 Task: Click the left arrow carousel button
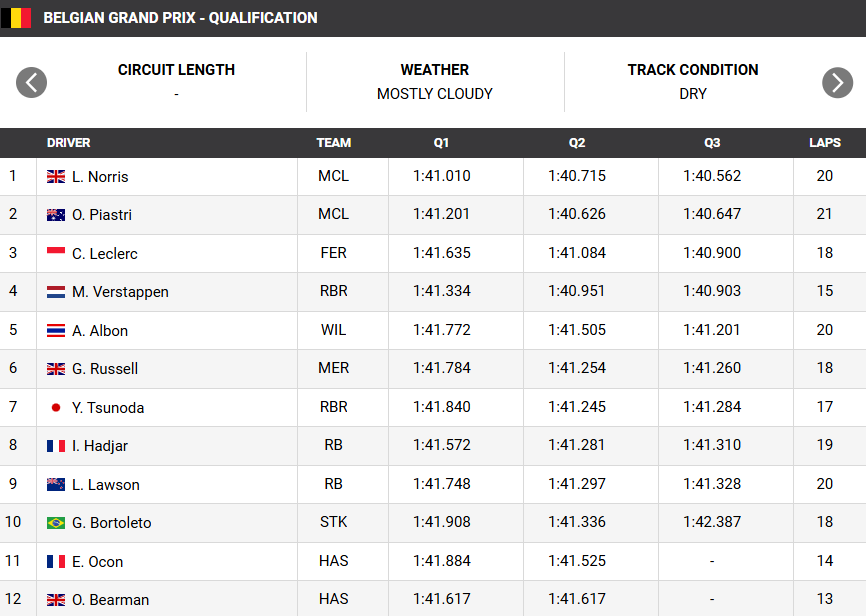(31, 83)
